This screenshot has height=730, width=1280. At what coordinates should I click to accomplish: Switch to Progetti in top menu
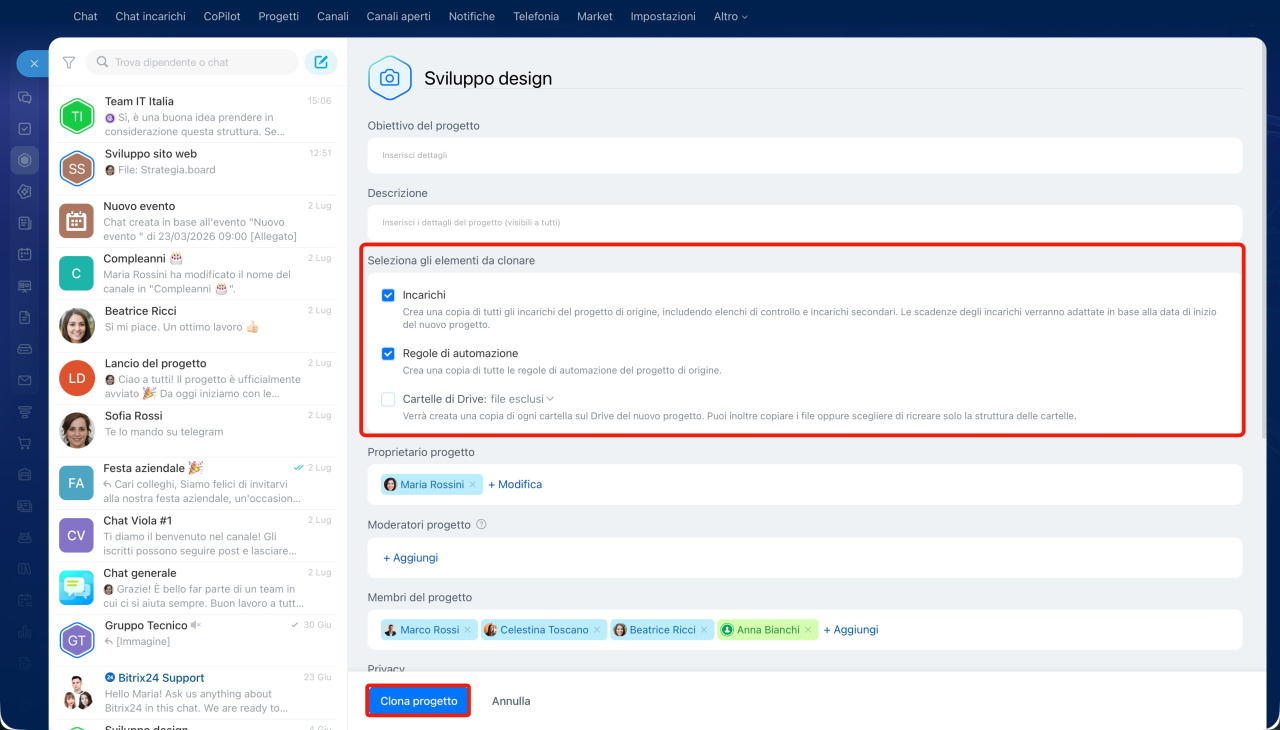point(279,16)
